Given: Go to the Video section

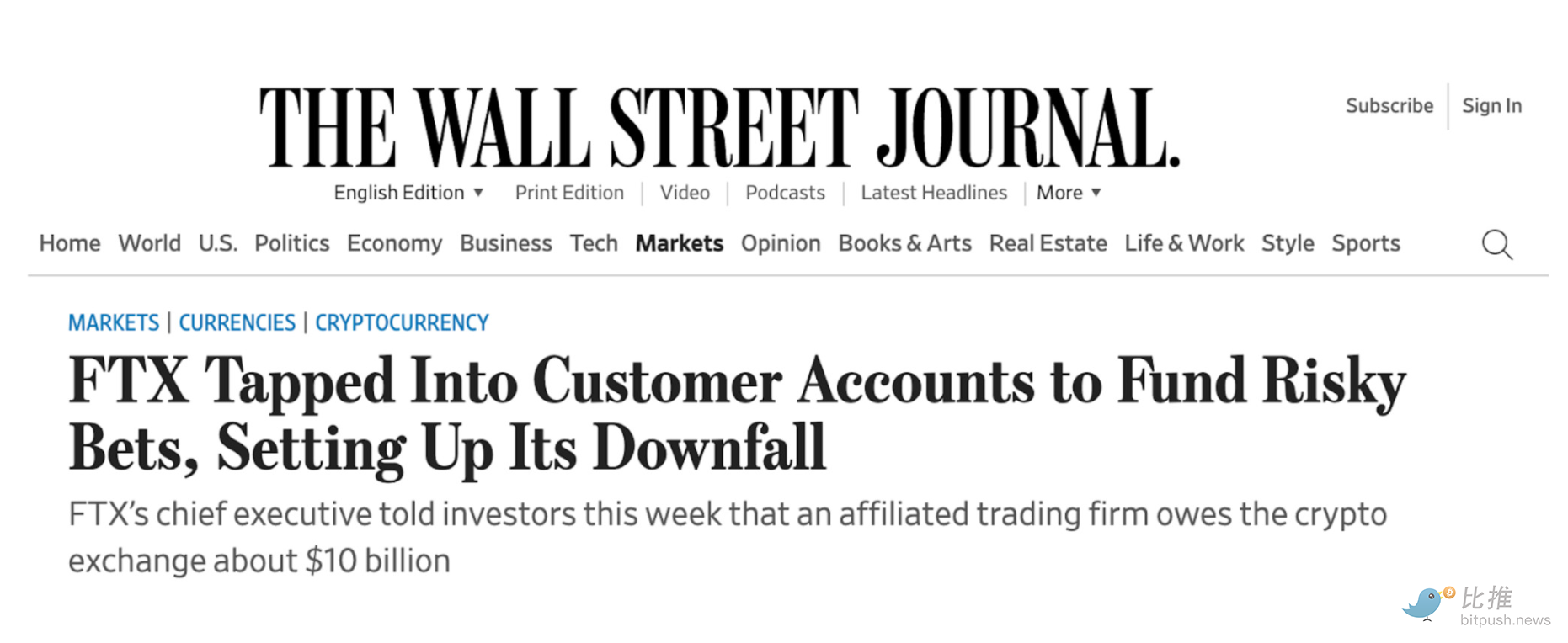Looking at the screenshot, I should tap(685, 193).
